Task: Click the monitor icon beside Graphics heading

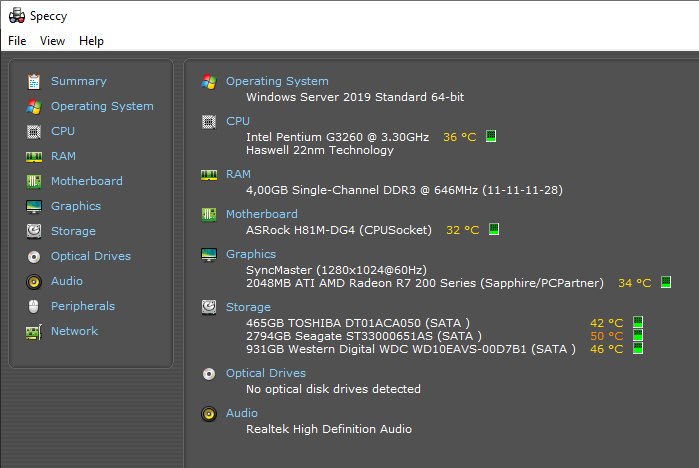Action: pos(209,255)
